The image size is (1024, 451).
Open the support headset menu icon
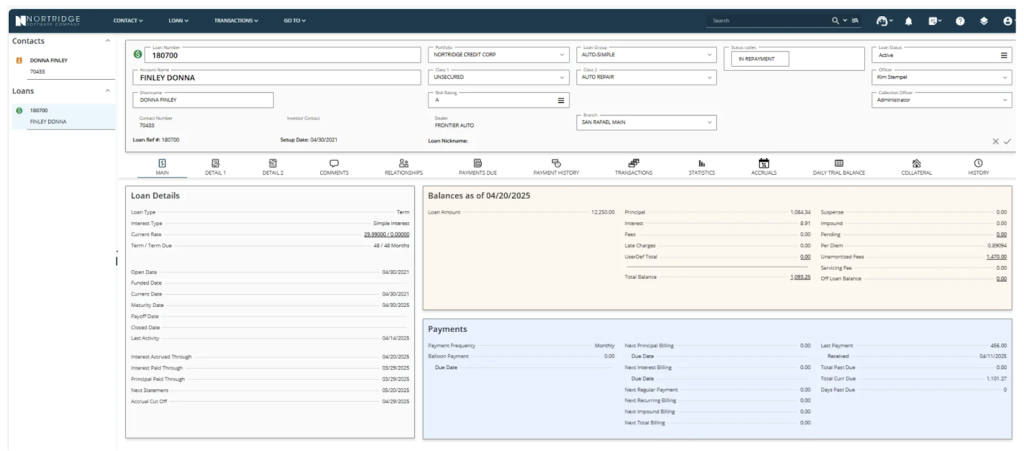click(x=883, y=21)
